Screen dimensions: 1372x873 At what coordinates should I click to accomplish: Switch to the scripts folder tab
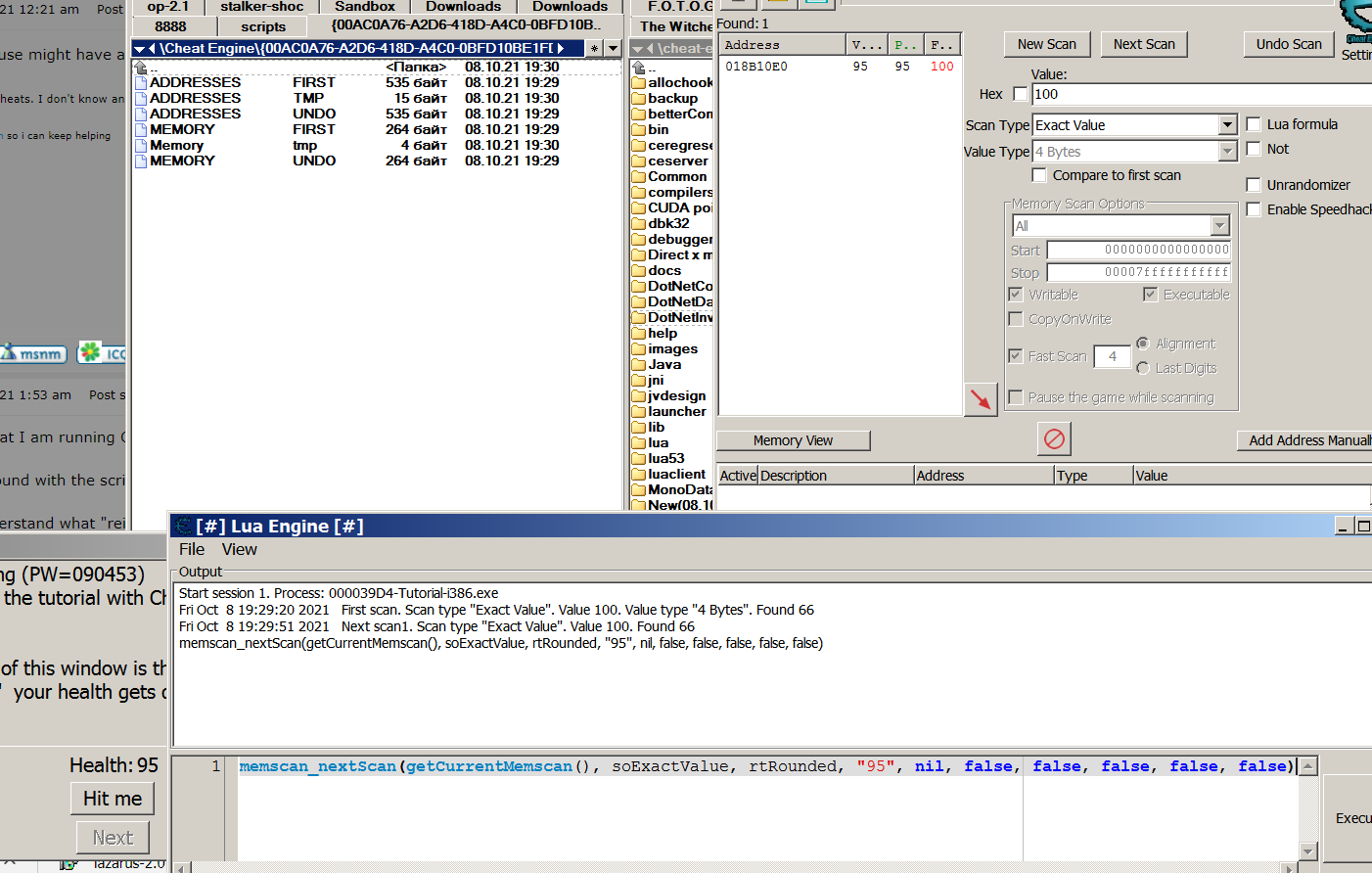[263, 26]
